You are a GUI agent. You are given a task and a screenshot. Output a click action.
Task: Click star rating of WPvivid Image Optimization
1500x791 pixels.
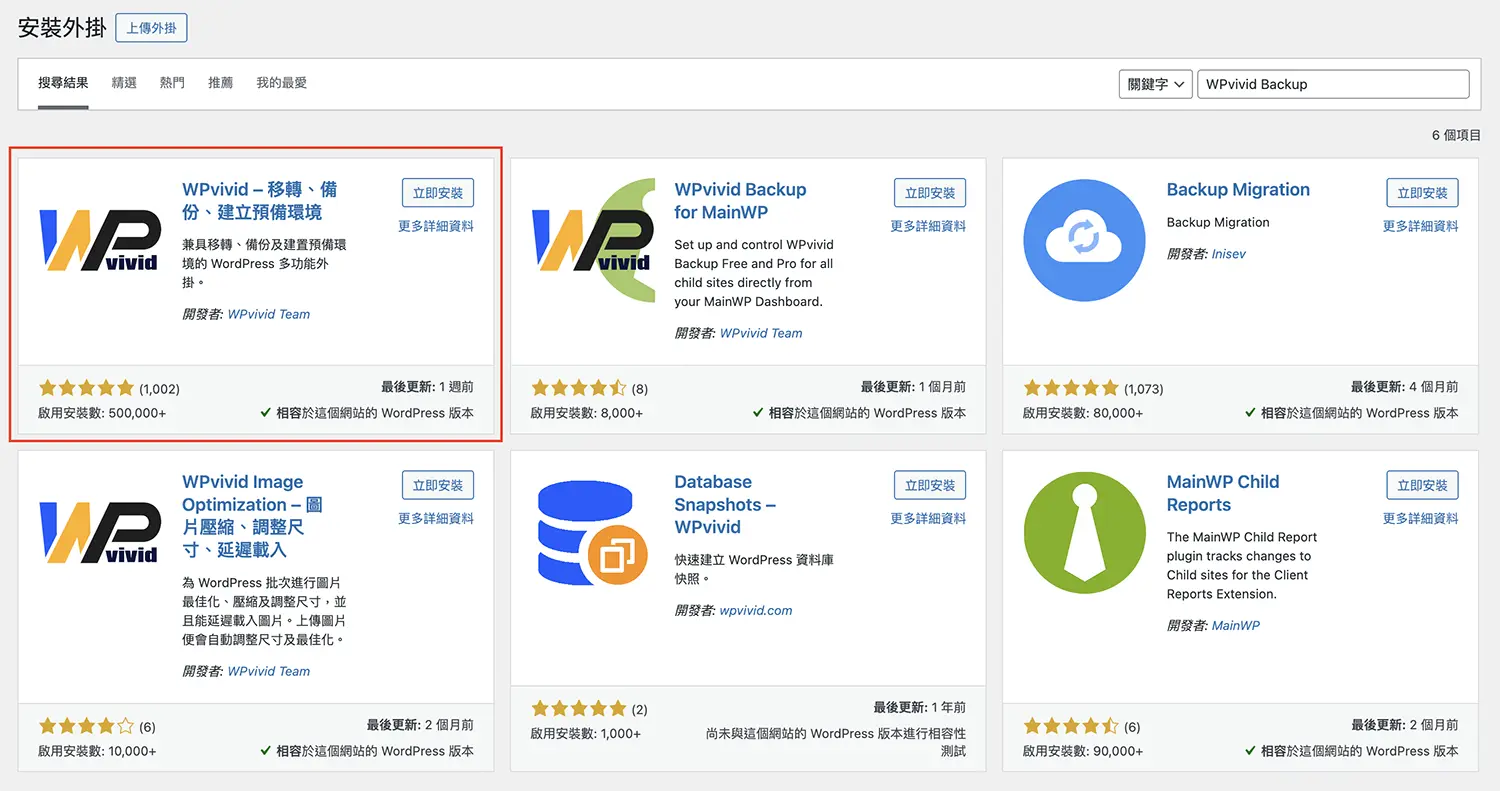(87, 726)
